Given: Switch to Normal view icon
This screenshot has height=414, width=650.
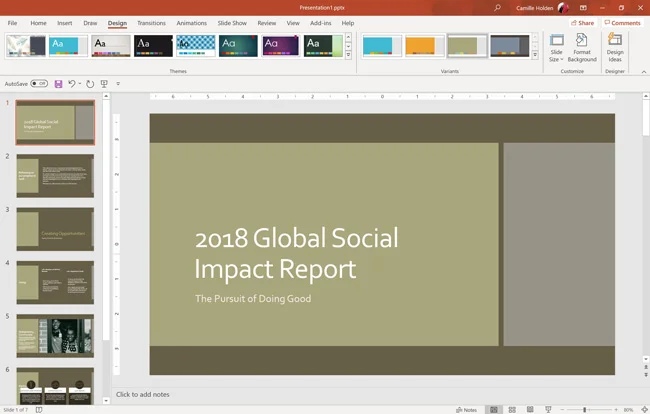Looking at the screenshot, I should (x=494, y=410).
